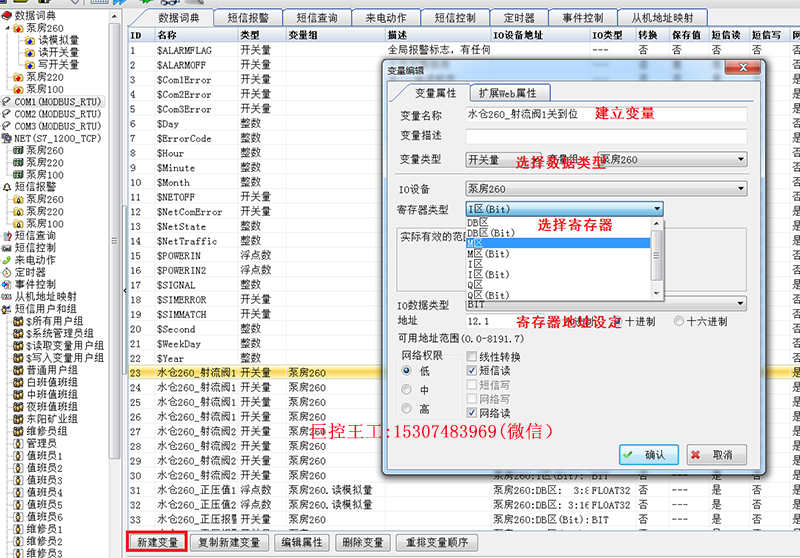Image resolution: width=800 pixels, height=558 pixels.
Task: Open the 变量组 泵房260 dropdown
Action: coord(672,160)
